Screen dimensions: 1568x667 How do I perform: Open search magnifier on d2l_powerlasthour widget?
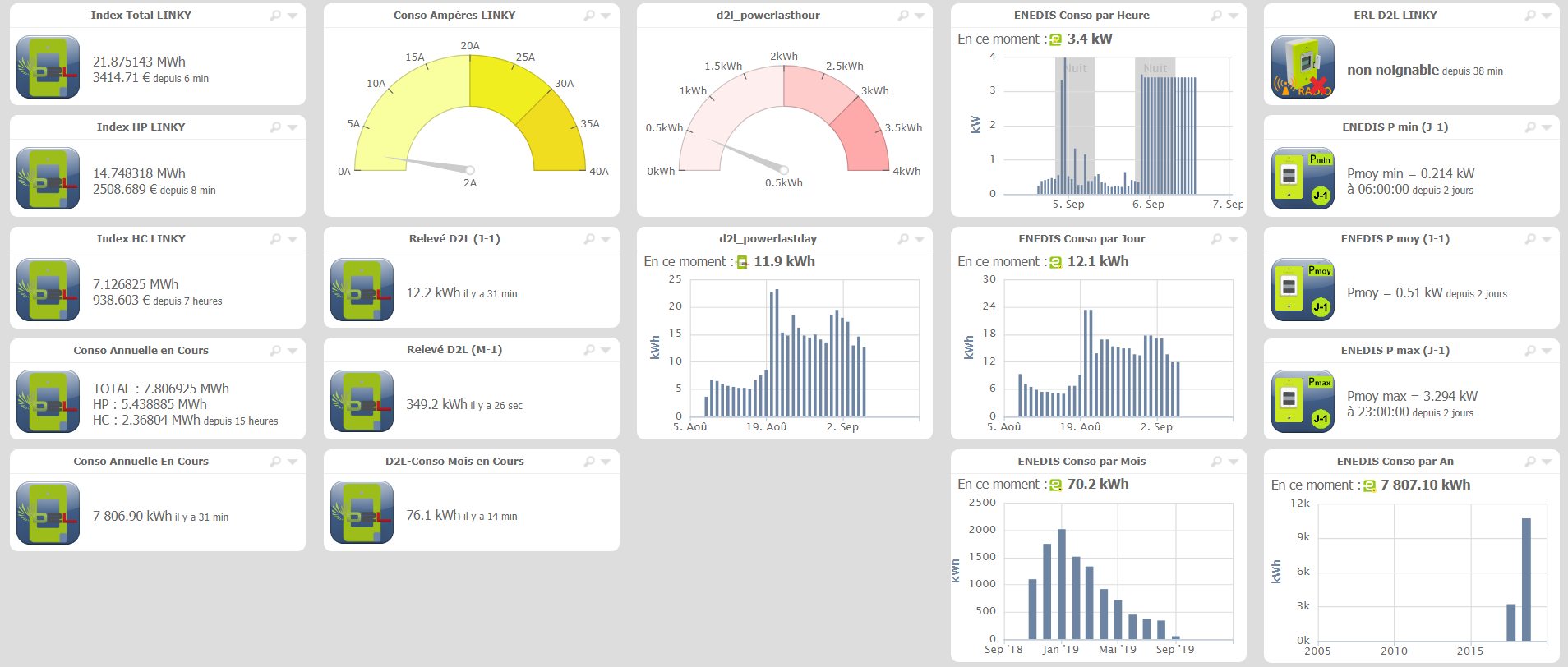click(x=903, y=16)
